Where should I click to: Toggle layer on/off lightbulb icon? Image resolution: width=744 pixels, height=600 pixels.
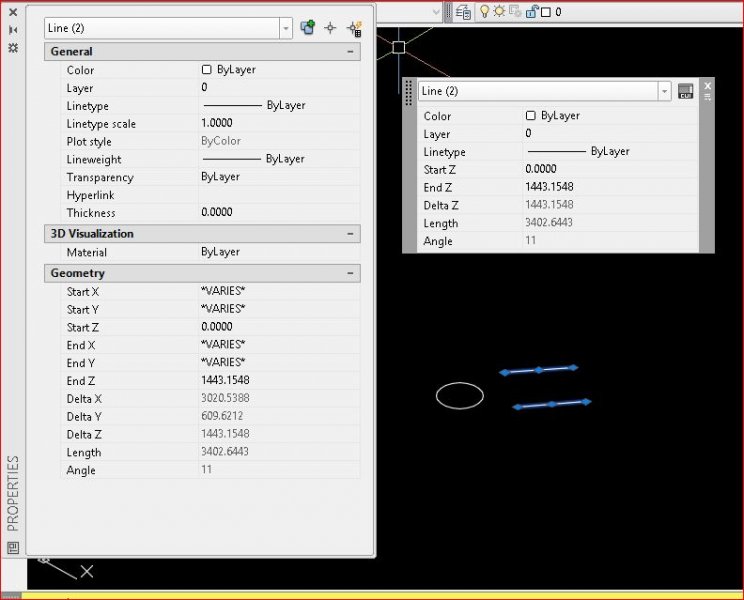pyautogui.click(x=484, y=11)
